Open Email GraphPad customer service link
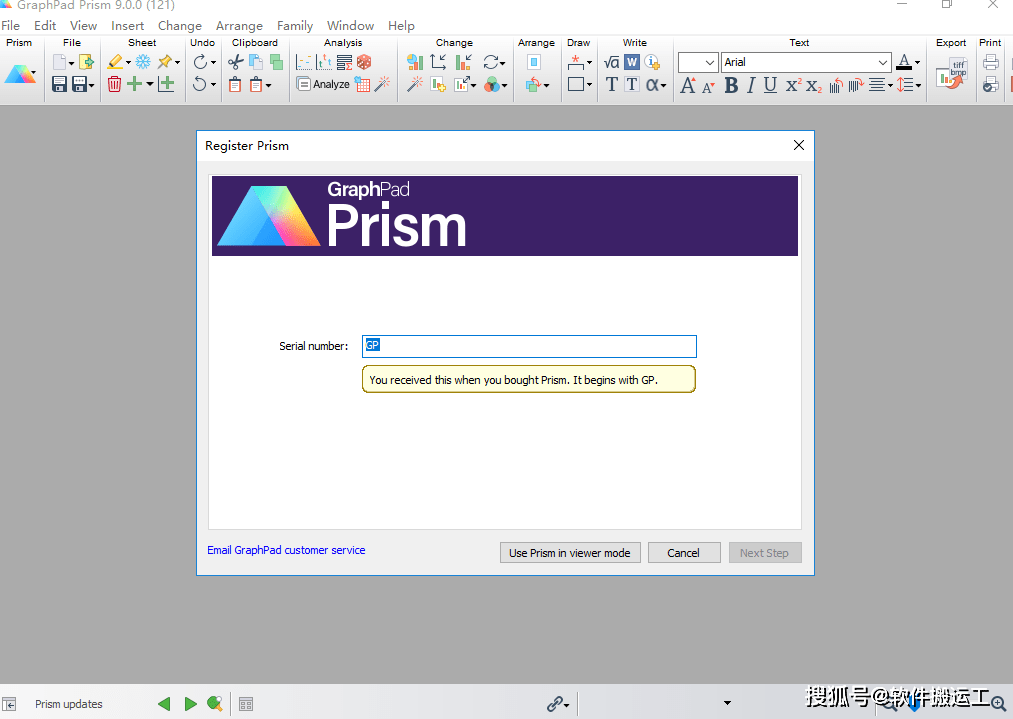Viewport: 1013px width, 719px height. (x=286, y=550)
